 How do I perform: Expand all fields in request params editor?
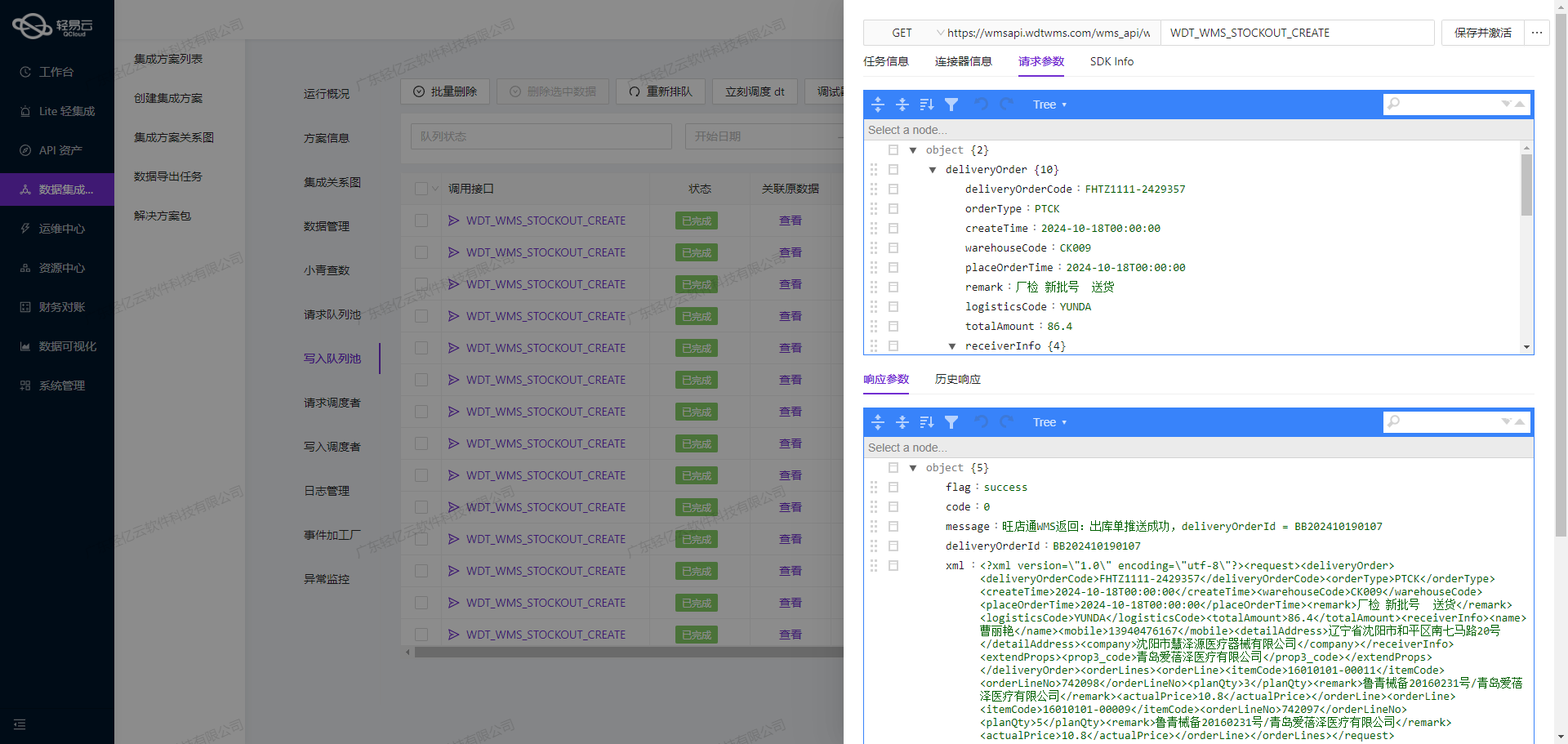878,105
